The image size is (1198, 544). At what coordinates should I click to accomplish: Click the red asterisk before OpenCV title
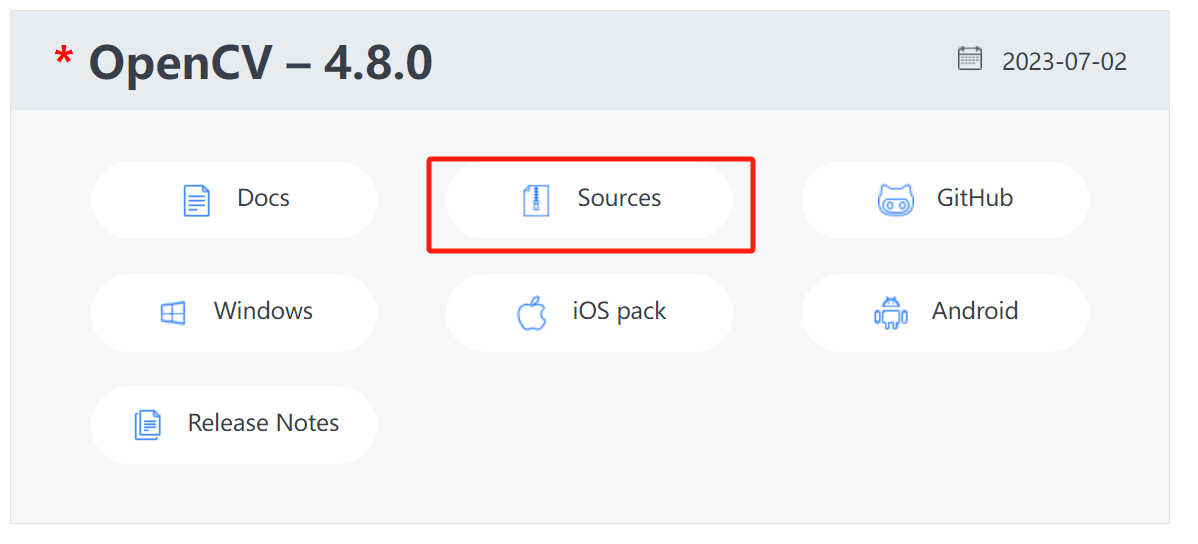[x=63, y=57]
